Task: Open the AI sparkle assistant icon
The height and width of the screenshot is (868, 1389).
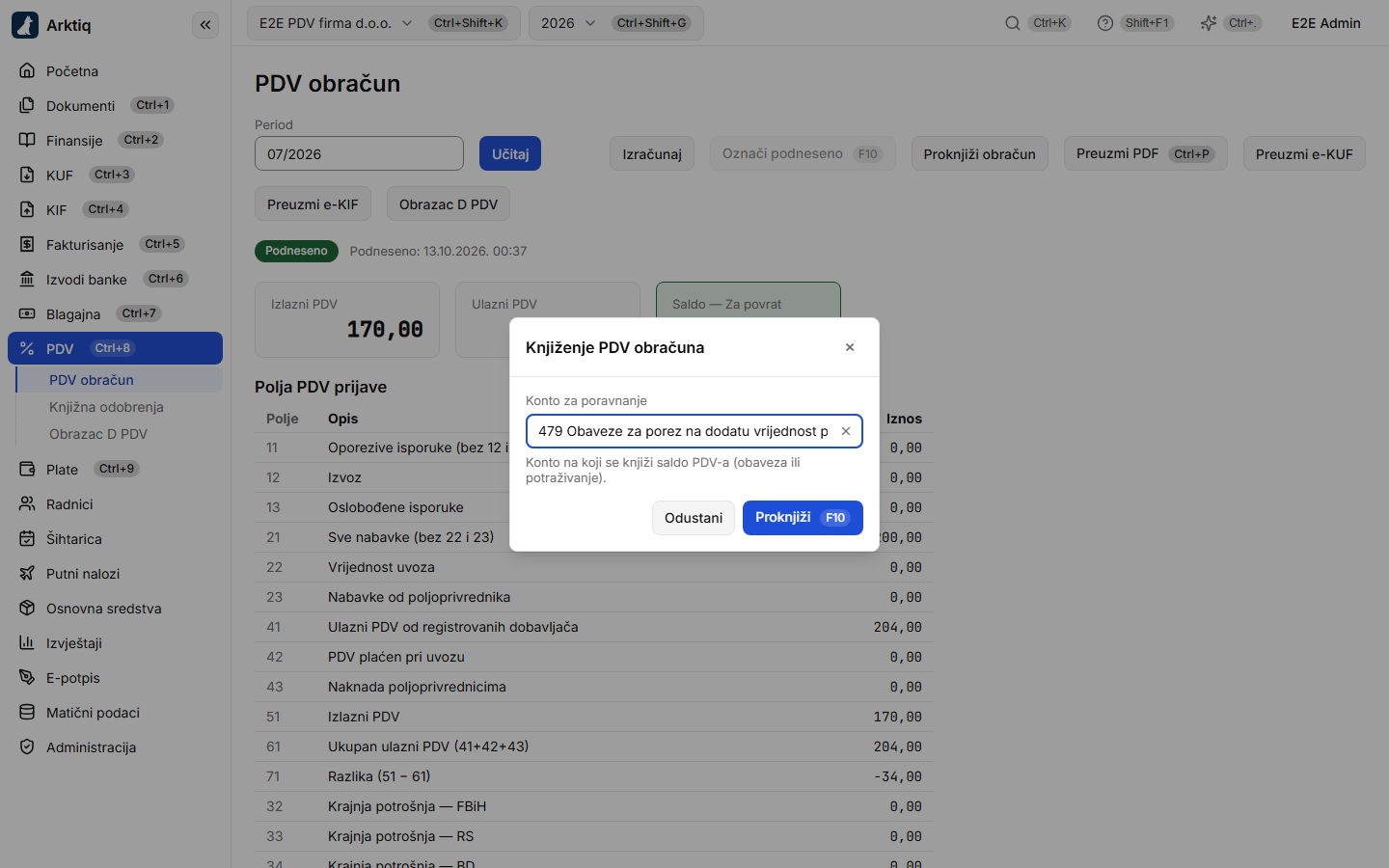Action: (1209, 23)
